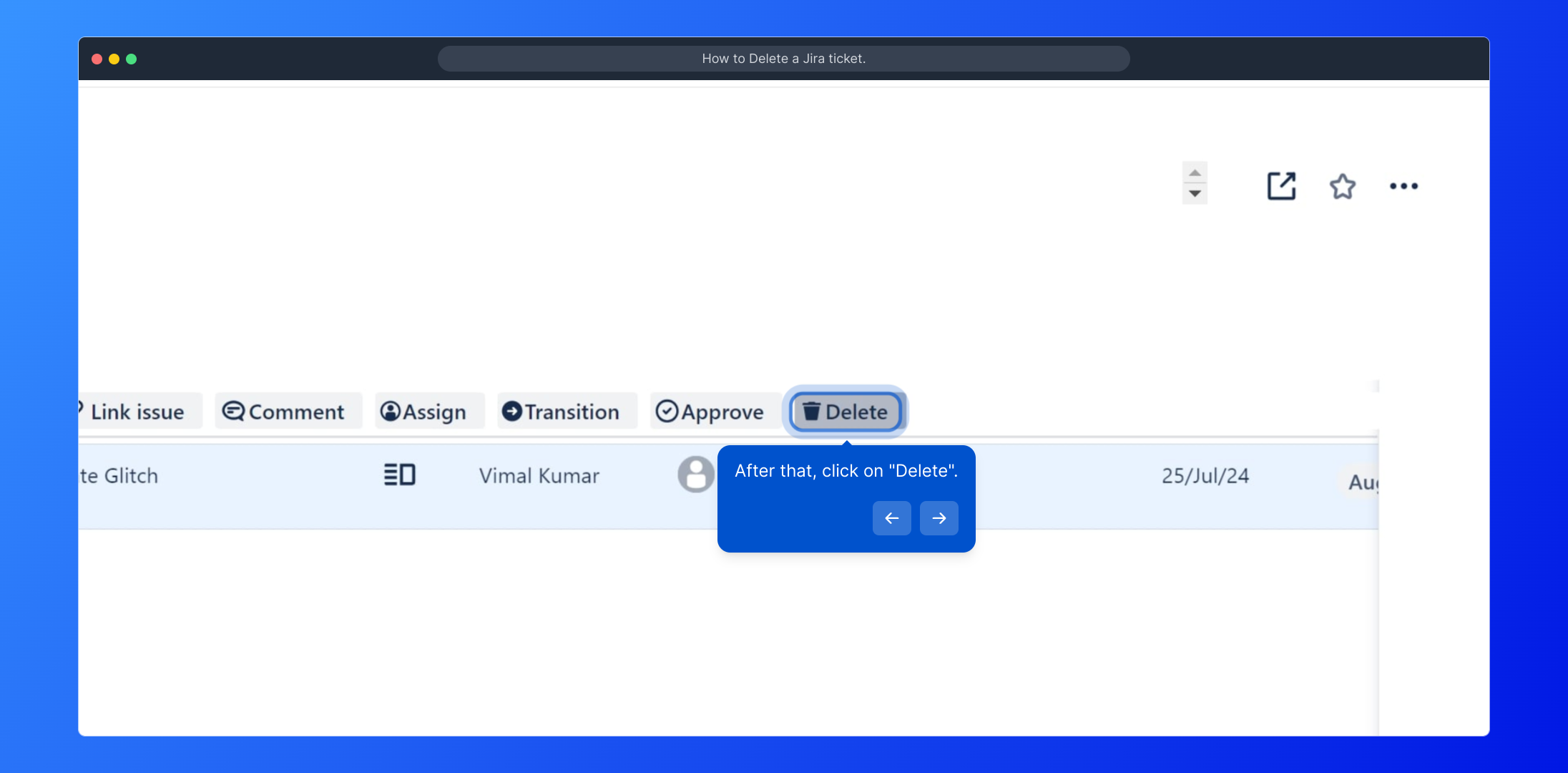Go to next tutorial step arrow

pos(939,517)
